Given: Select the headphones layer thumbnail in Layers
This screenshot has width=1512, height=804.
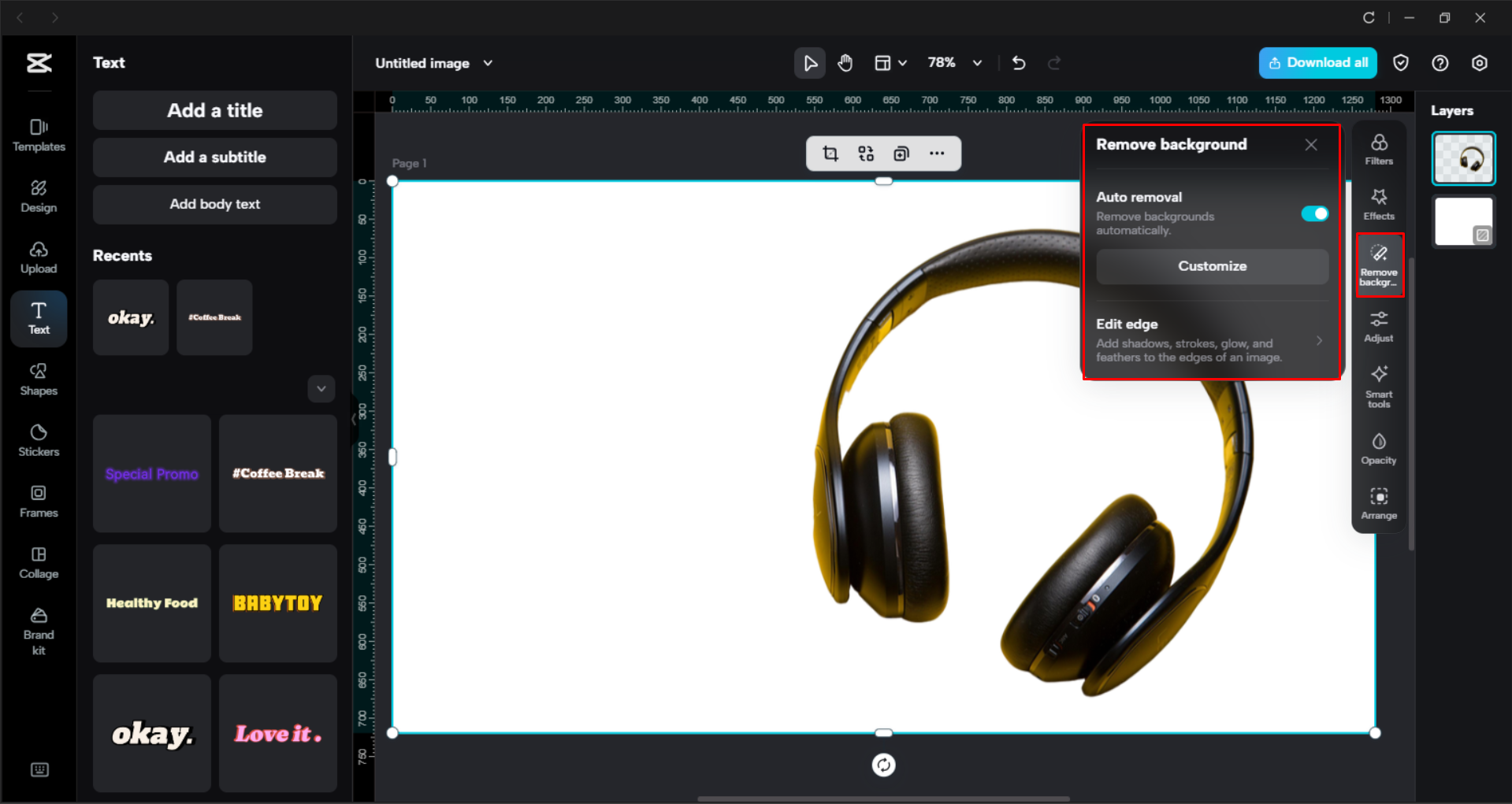Looking at the screenshot, I should coord(1462,157).
